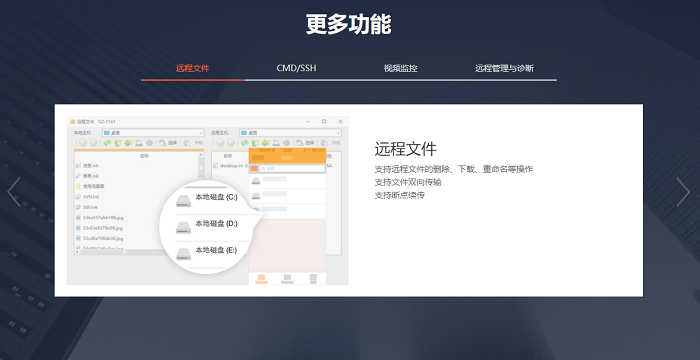700x360 pixels.
Task: Close the embedded 远程文件 window with X
Action: pyautogui.click(x=340, y=121)
